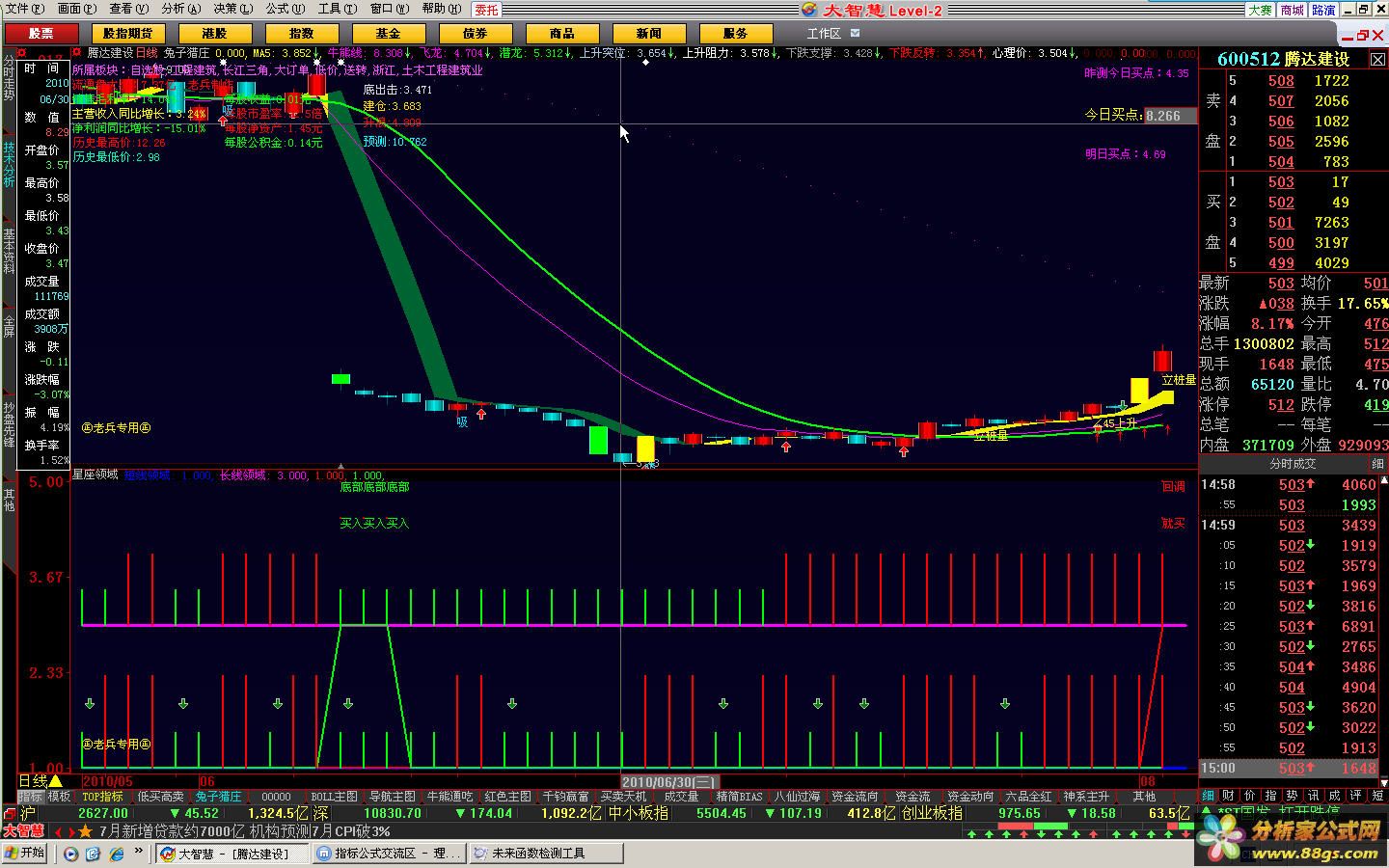Select the 六品全红 indicator tab

[x=1028, y=797]
